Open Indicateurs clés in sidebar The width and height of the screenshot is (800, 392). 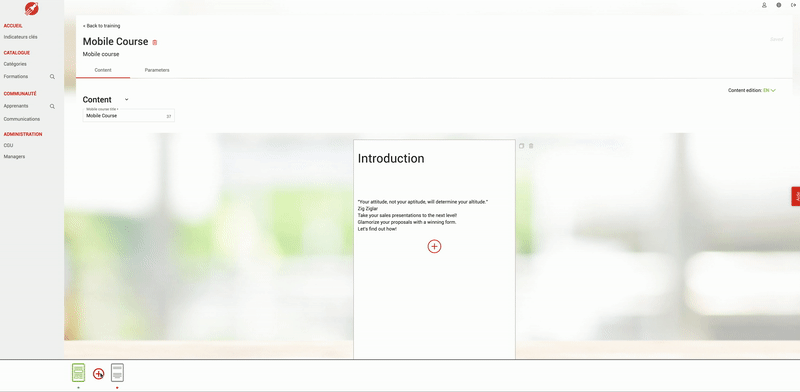(x=20, y=37)
